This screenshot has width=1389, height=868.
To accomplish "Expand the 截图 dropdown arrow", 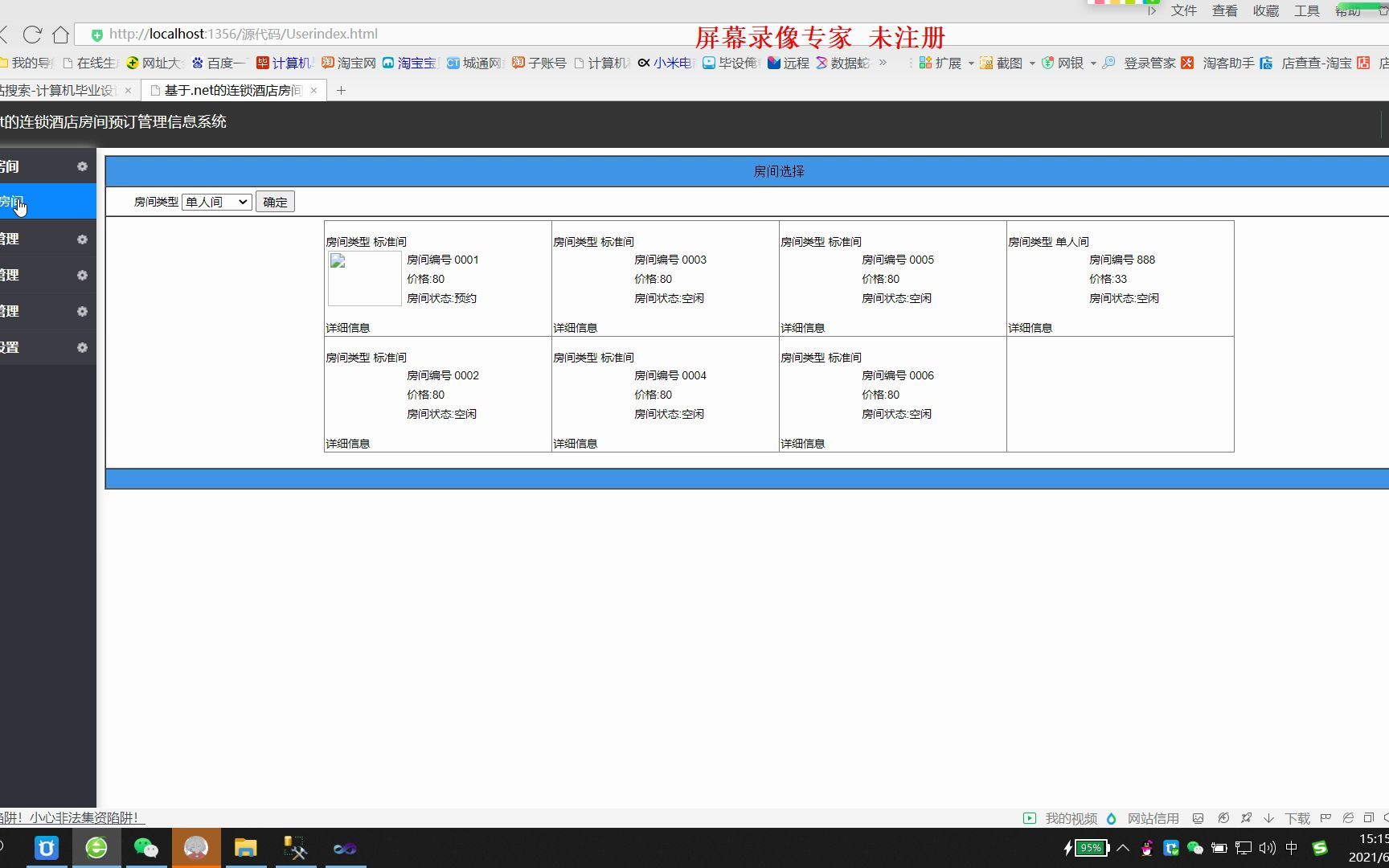I will click(1033, 62).
